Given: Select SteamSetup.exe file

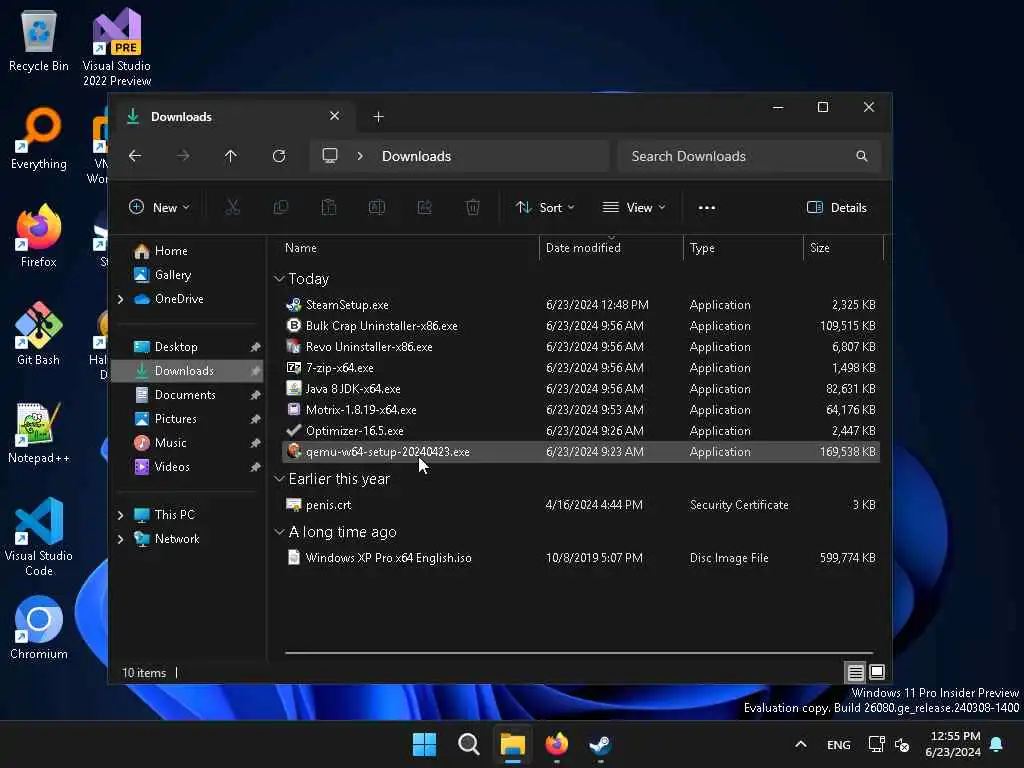Looking at the screenshot, I should pyautogui.click(x=581, y=305).
